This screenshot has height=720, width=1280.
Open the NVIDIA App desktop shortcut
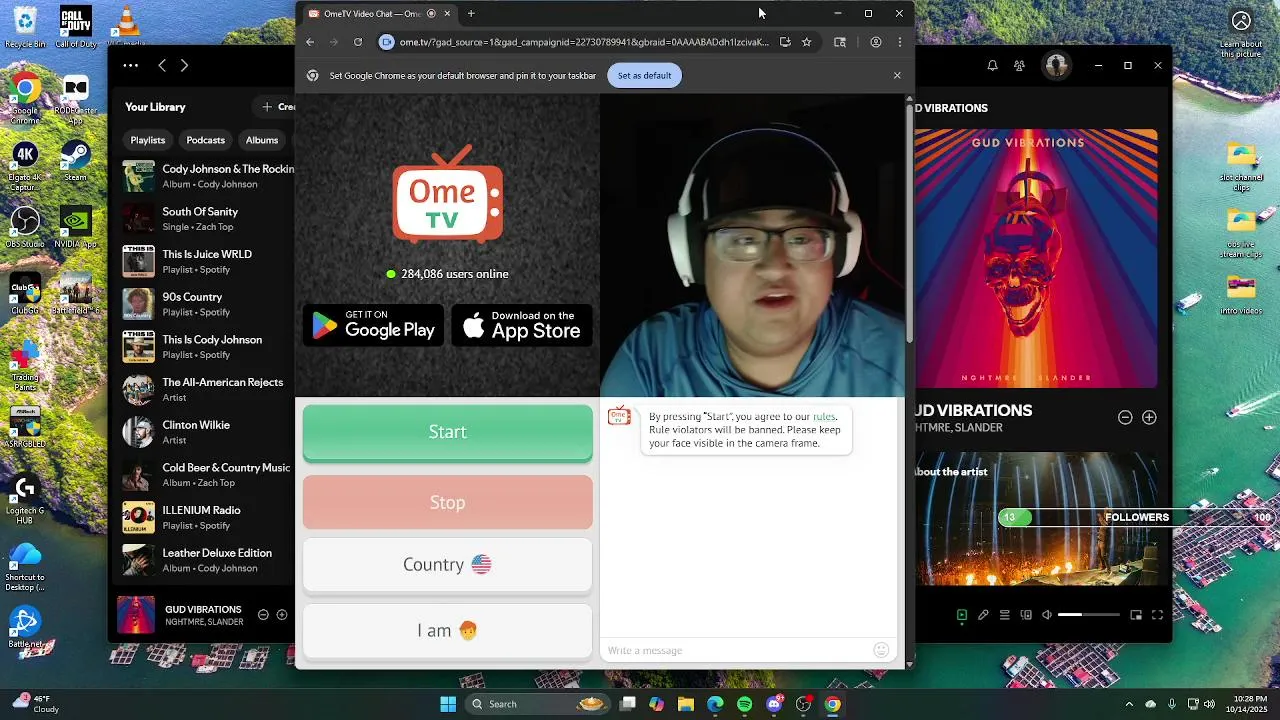[76, 227]
